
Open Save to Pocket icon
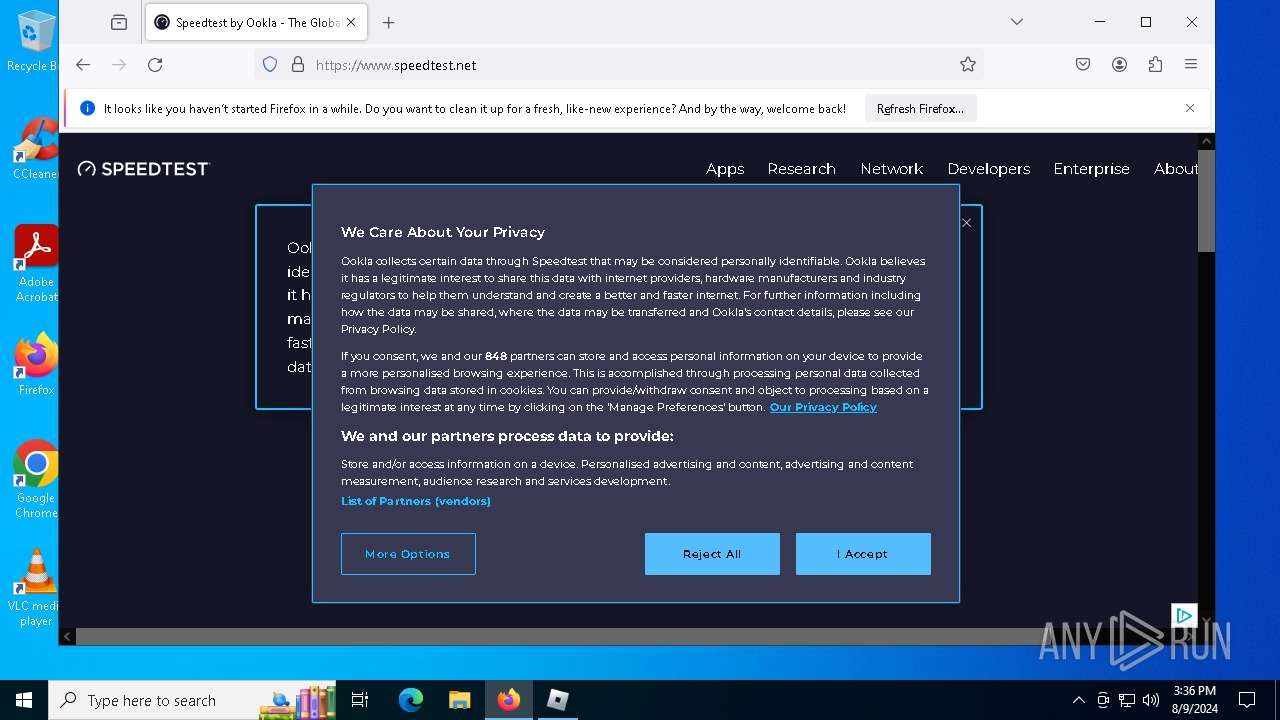[x=1083, y=64]
